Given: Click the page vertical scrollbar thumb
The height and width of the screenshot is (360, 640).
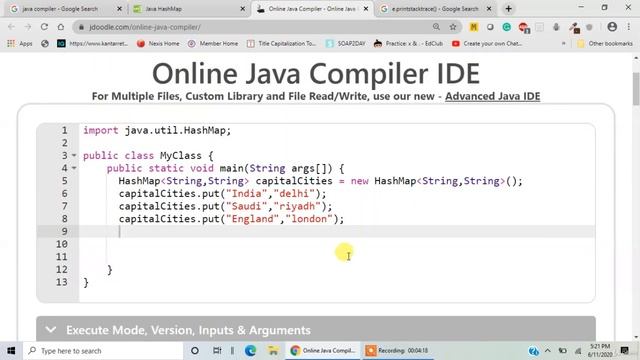Looking at the screenshot, I should pyautogui.click(x=636, y=89).
